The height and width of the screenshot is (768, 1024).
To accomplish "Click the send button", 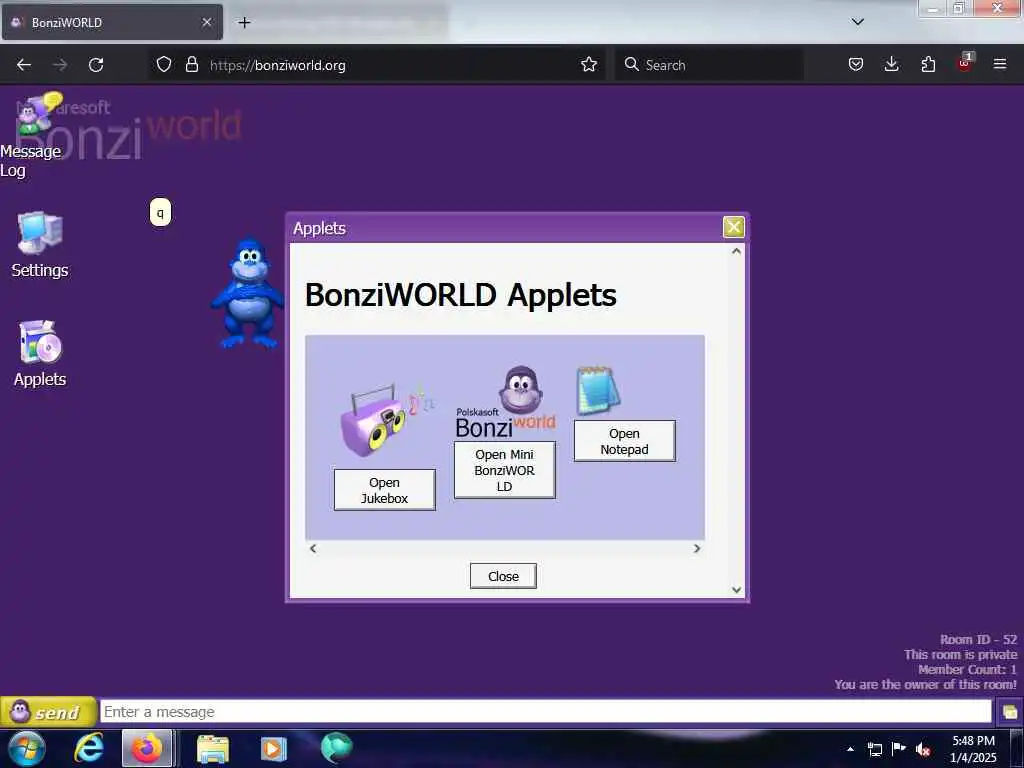I will [48, 712].
